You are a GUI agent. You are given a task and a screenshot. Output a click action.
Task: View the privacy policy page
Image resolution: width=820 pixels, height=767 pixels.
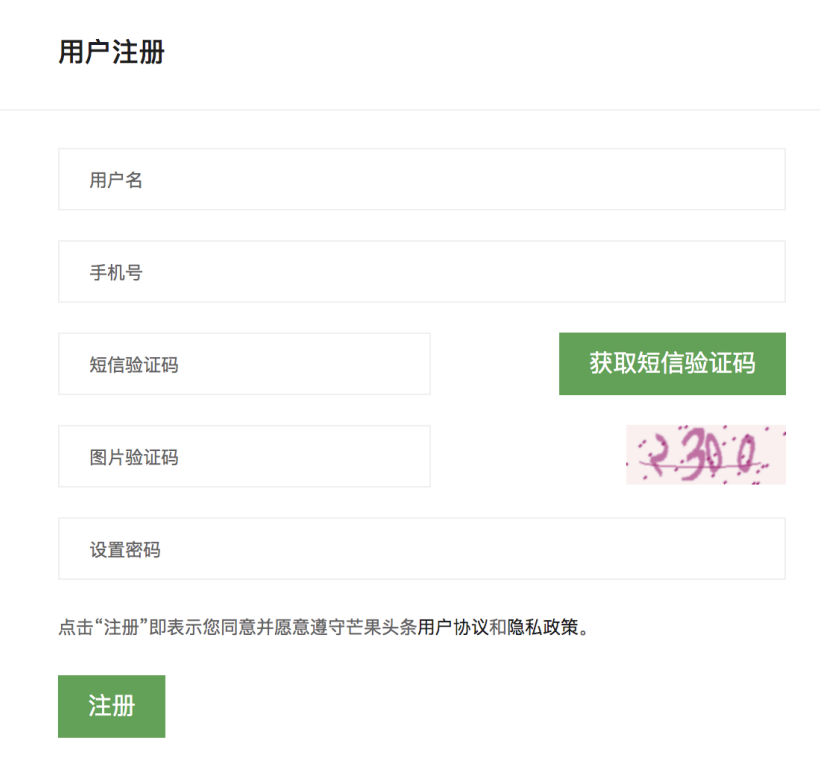pyautogui.click(x=542, y=627)
